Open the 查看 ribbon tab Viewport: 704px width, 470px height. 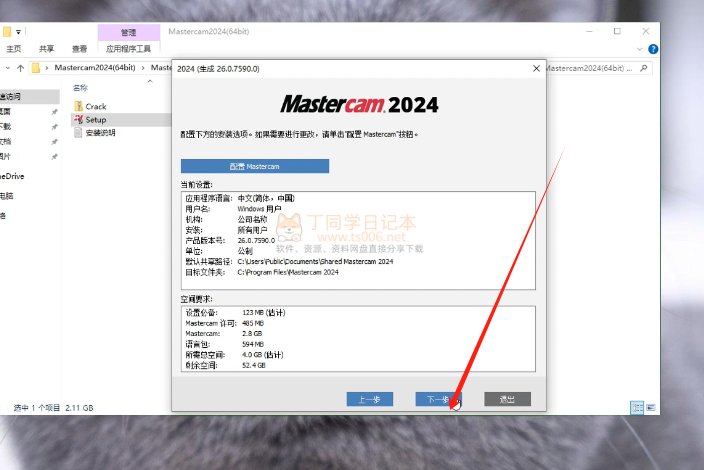pyautogui.click(x=79, y=48)
